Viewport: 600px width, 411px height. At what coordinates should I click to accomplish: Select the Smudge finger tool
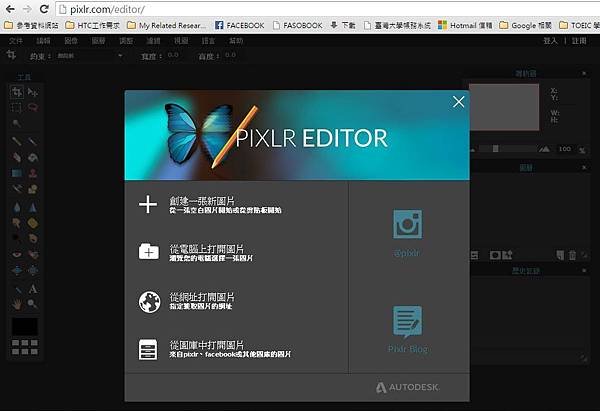tap(16, 223)
